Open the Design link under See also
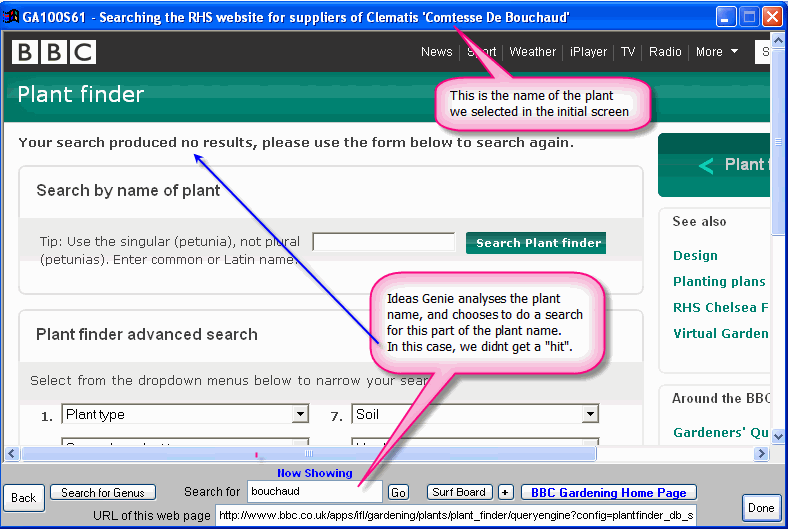Viewport: 788px width, 529px height. point(695,255)
